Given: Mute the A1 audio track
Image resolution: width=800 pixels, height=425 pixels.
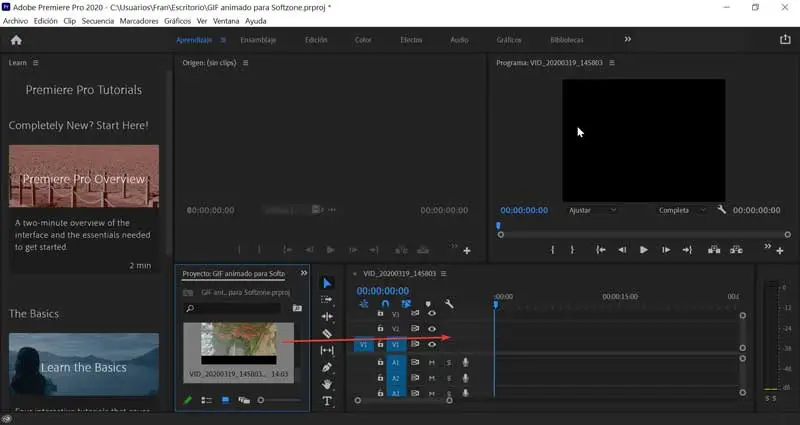Looking at the screenshot, I should tap(432, 362).
